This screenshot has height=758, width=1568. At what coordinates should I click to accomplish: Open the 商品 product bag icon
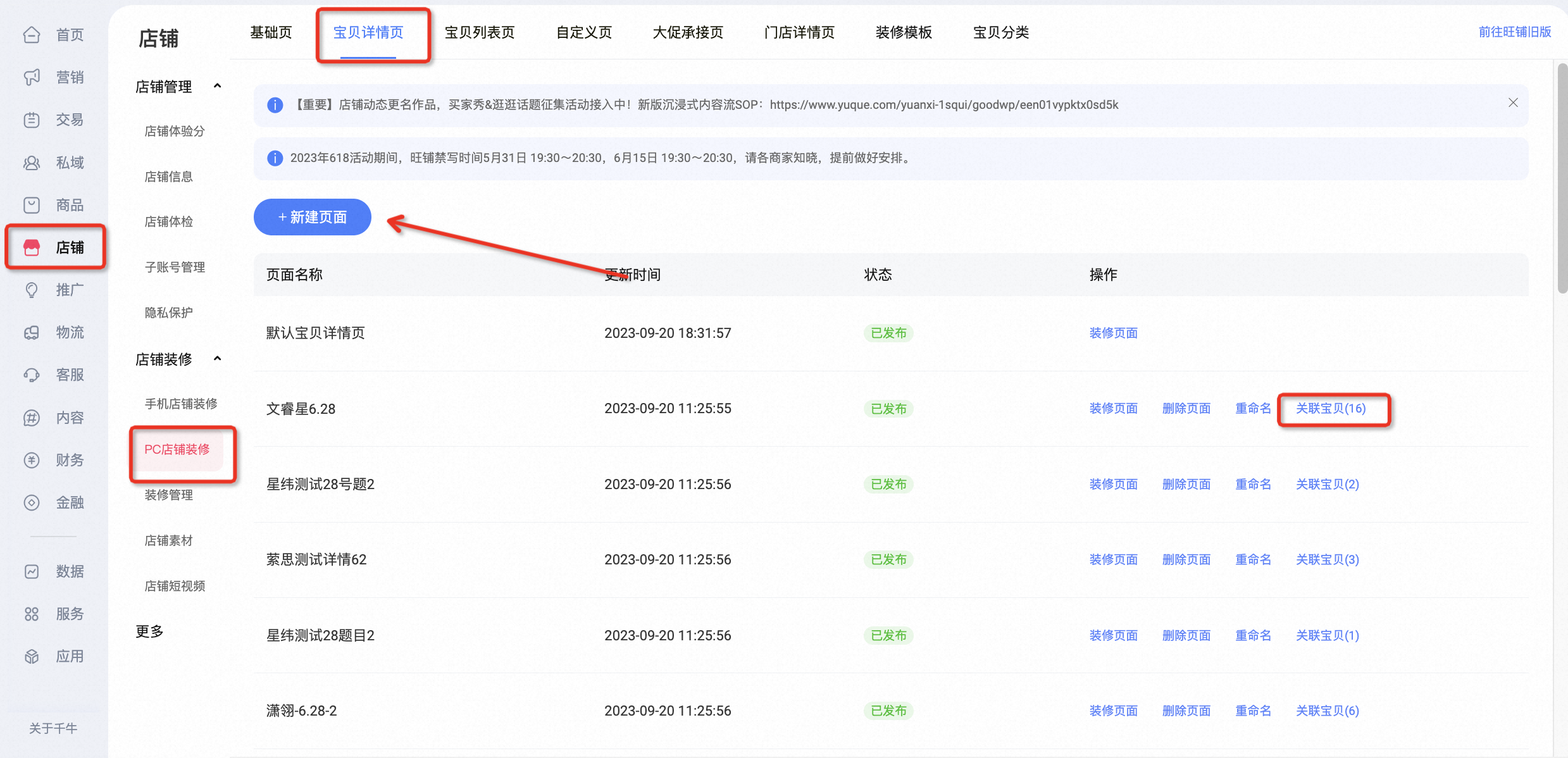click(32, 205)
